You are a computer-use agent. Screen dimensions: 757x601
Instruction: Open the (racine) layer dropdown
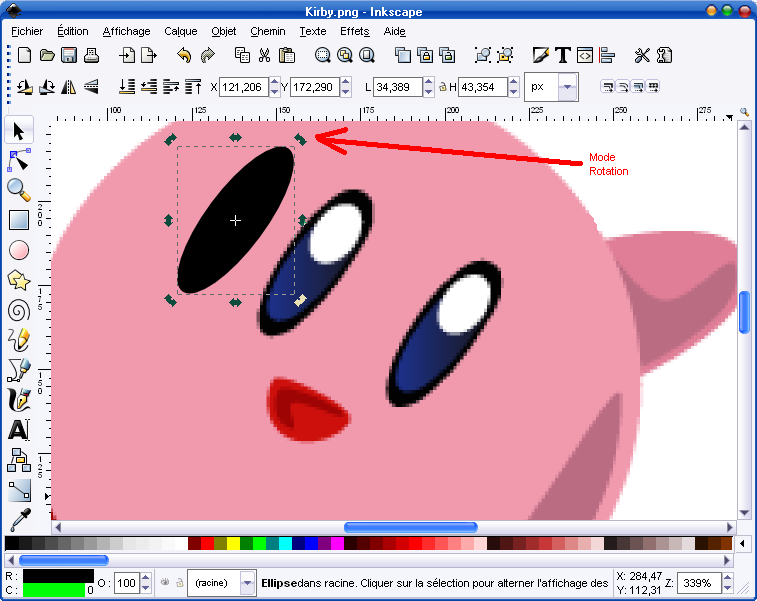(247, 583)
